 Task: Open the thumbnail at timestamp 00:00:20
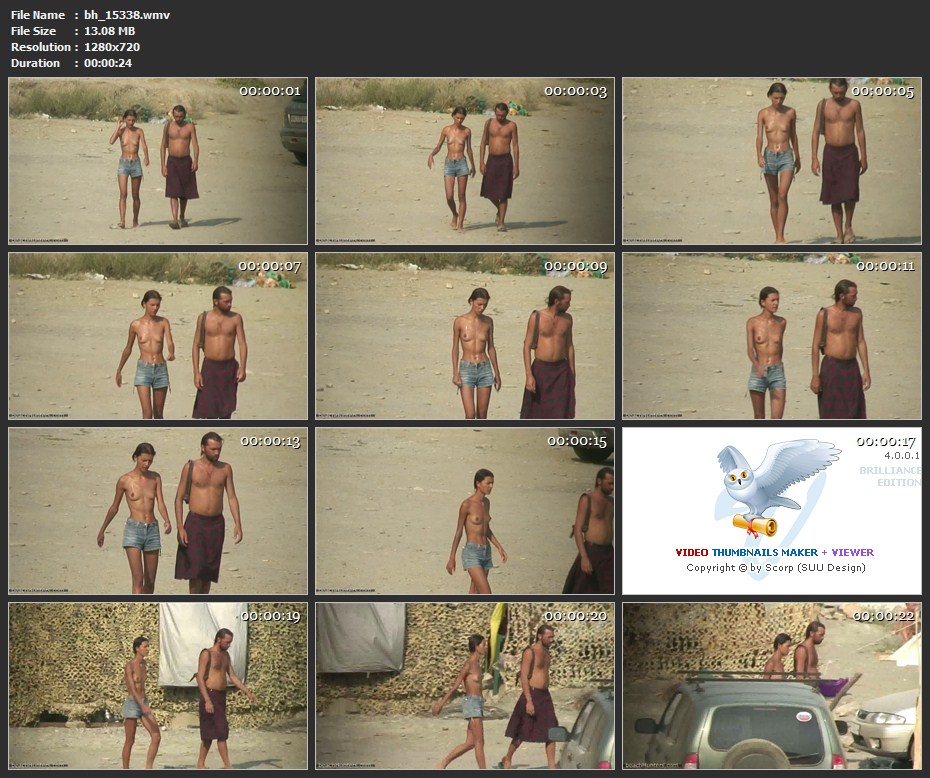point(465,685)
